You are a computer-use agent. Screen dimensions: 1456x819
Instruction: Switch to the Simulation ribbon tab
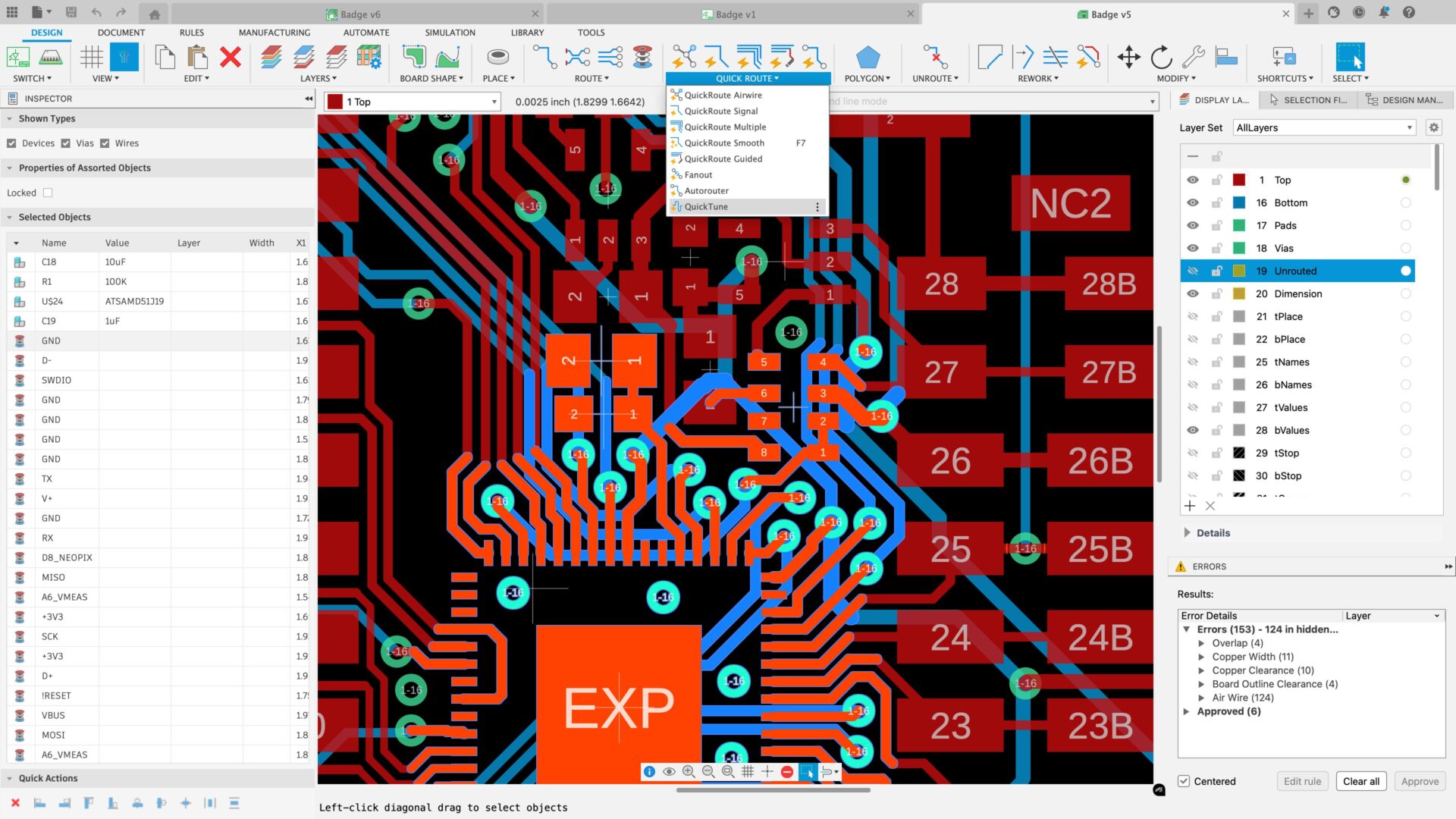point(449,32)
